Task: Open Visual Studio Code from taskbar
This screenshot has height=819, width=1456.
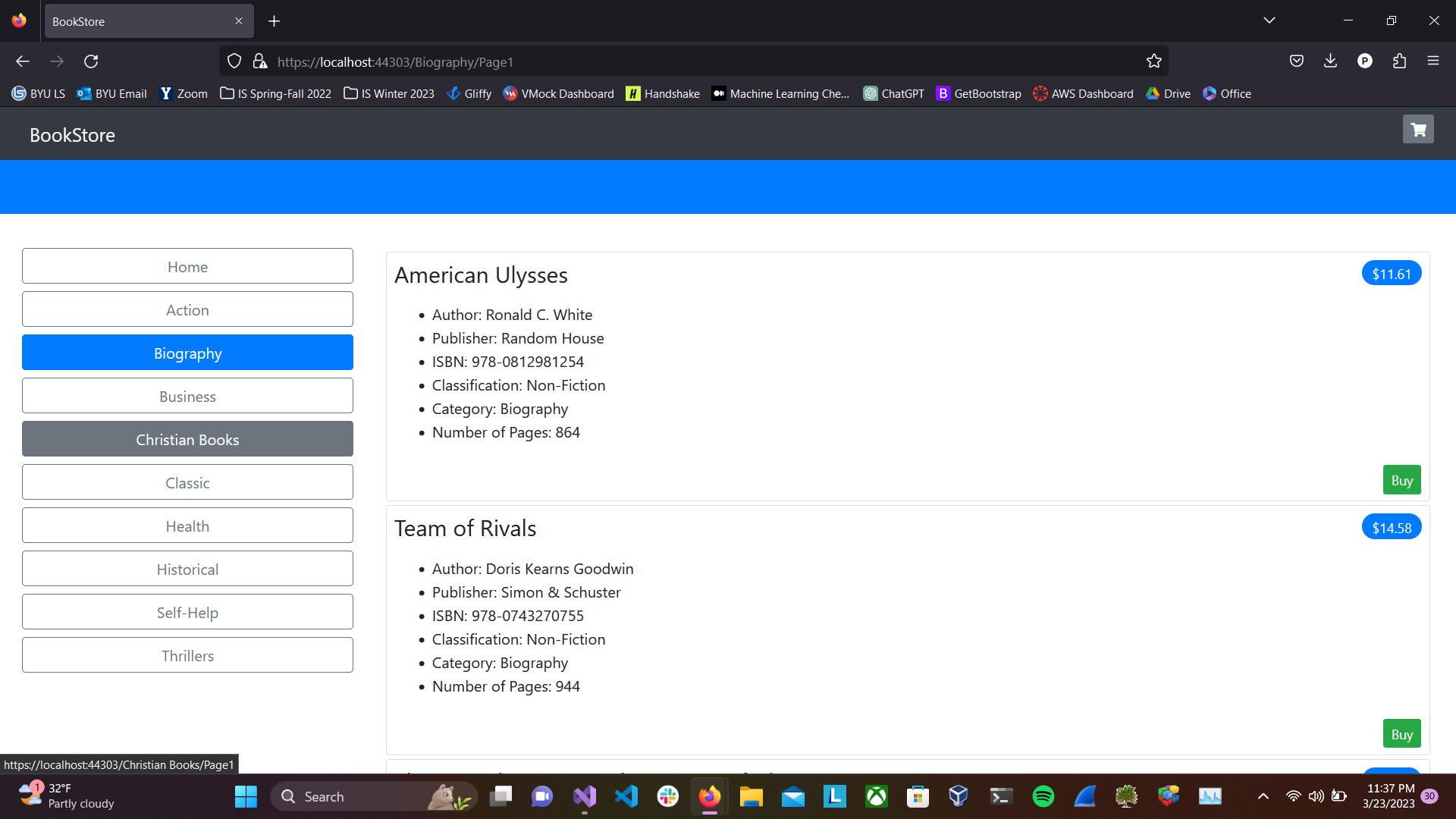Action: (626, 796)
